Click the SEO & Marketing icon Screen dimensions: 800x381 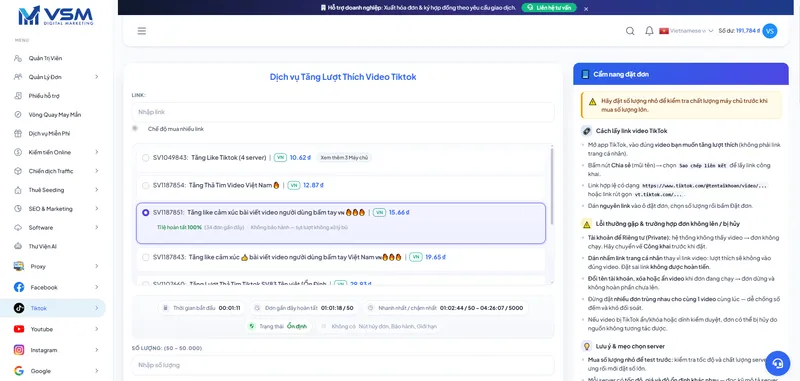pos(18,209)
